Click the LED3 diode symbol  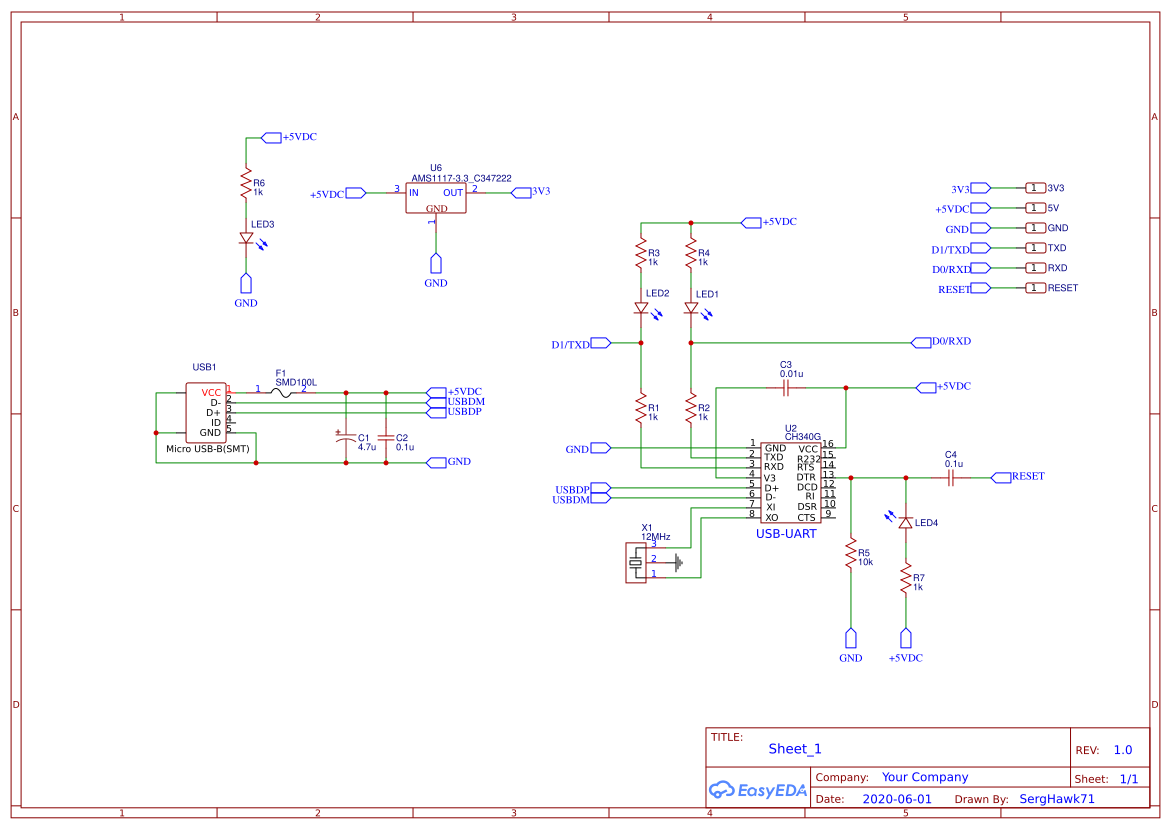click(x=246, y=238)
